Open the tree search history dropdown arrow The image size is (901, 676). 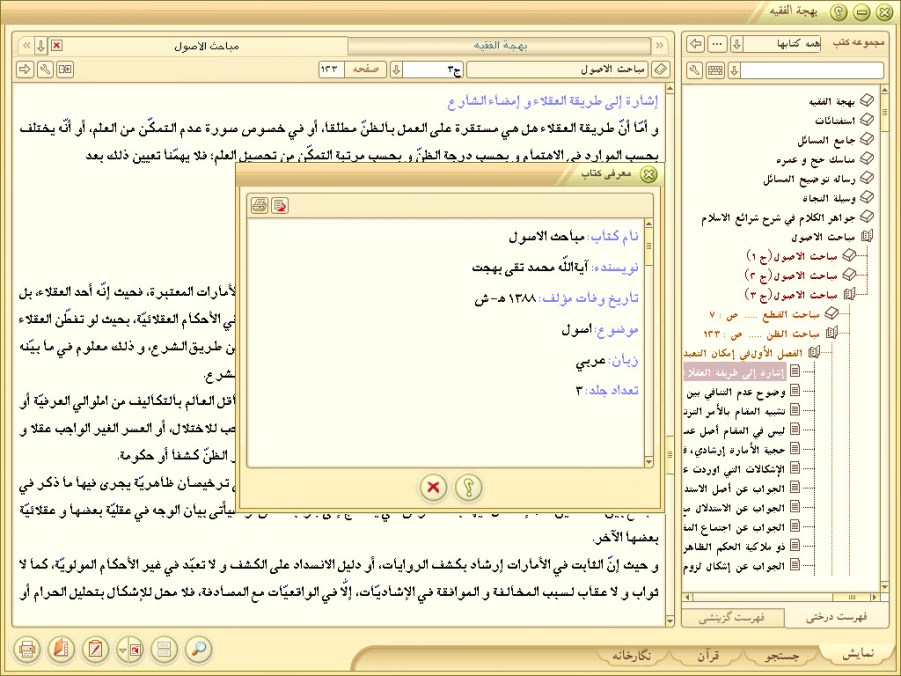pyautogui.click(x=734, y=71)
